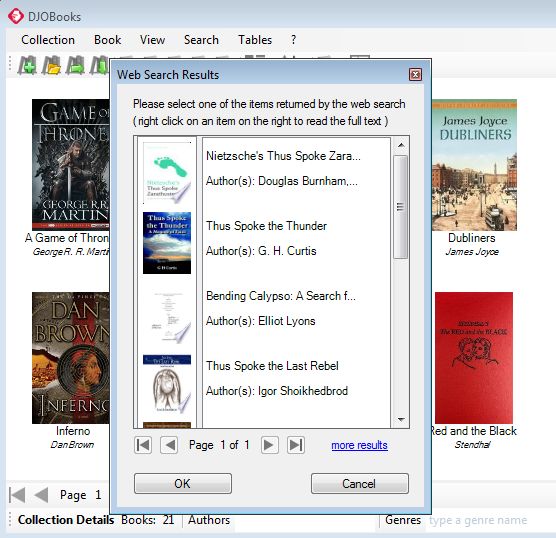Screen dimensions: 556x538
Task: Close the Web Search Results dialog
Action: tap(415, 74)
